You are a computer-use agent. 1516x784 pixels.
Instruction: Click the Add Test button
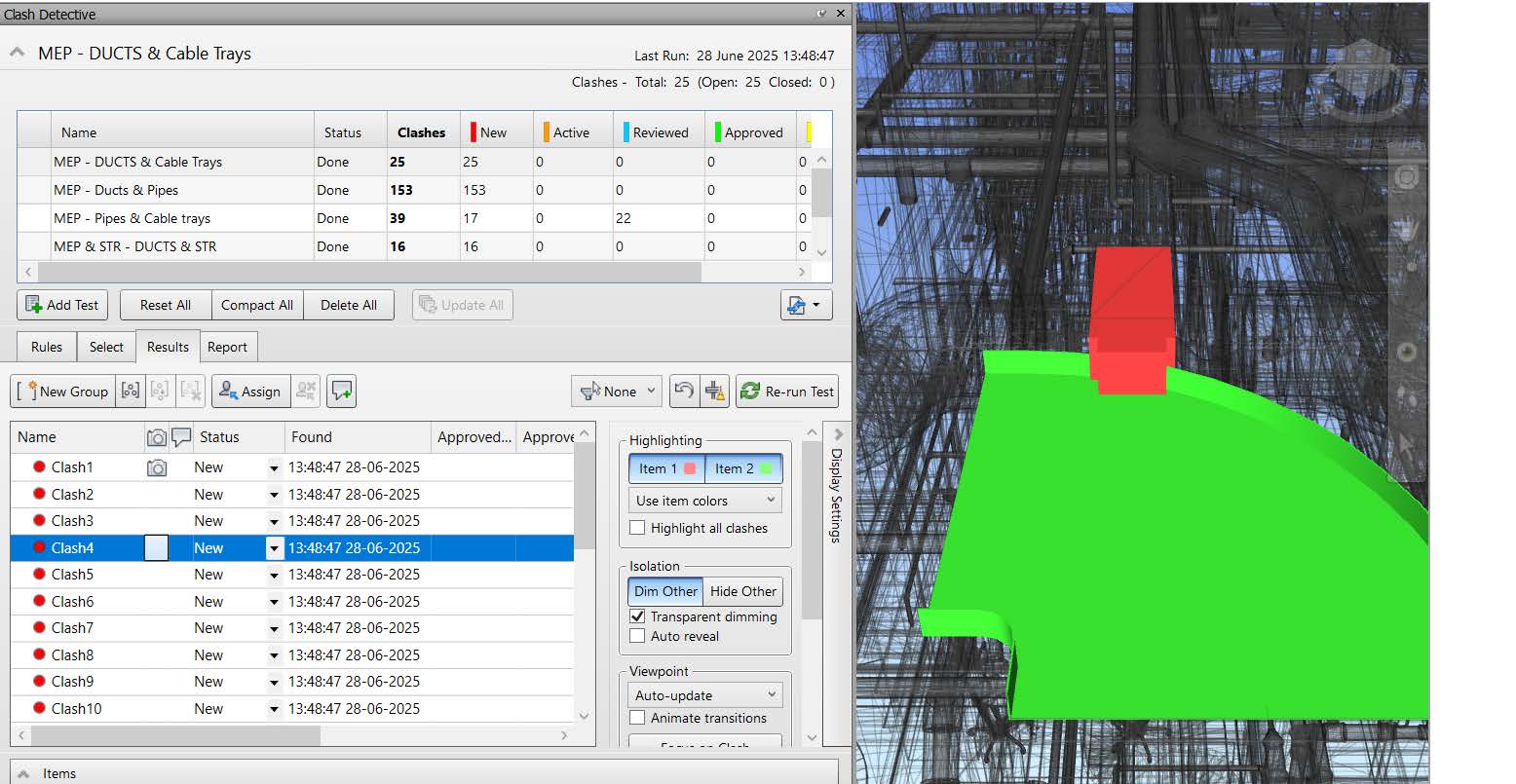pyautogui.click(x=62, y=305)
